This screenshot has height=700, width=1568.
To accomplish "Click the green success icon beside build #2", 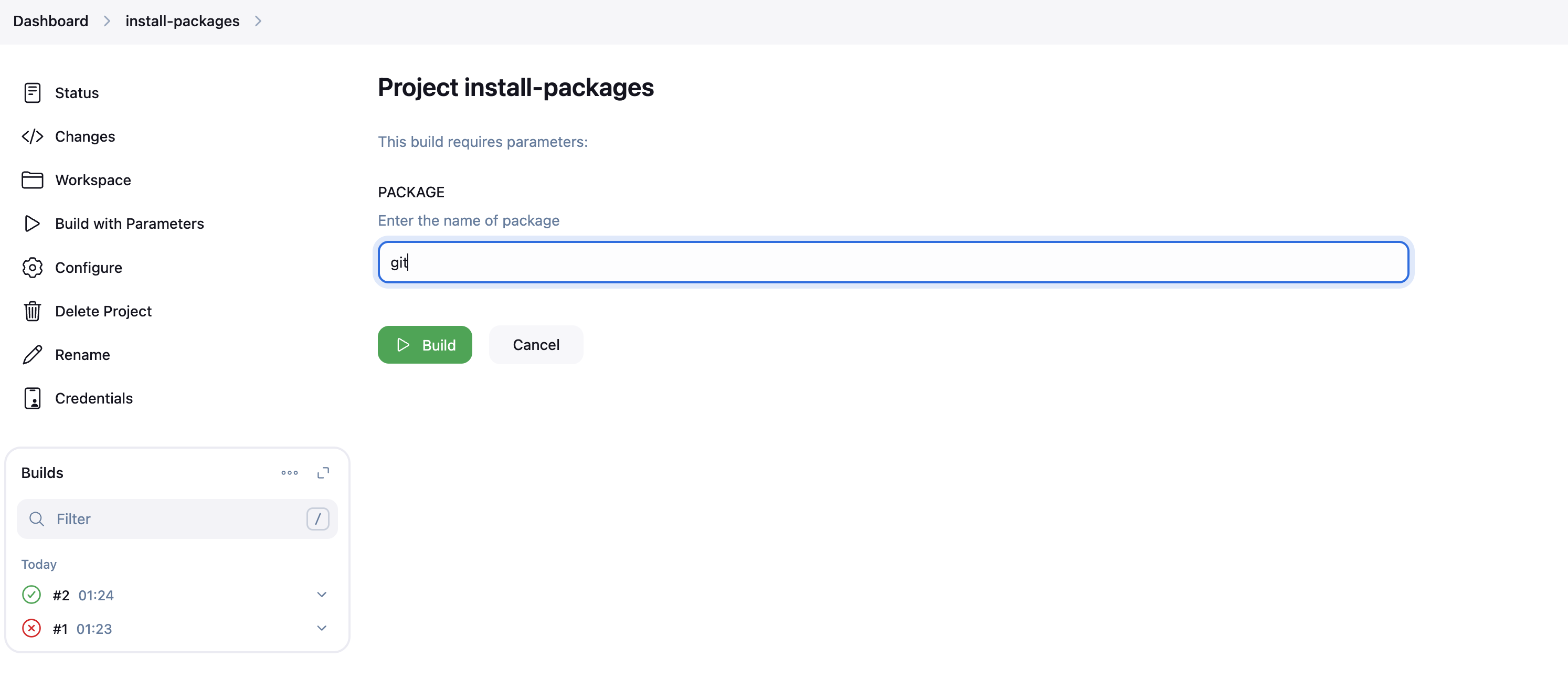I will pos(31,595).
